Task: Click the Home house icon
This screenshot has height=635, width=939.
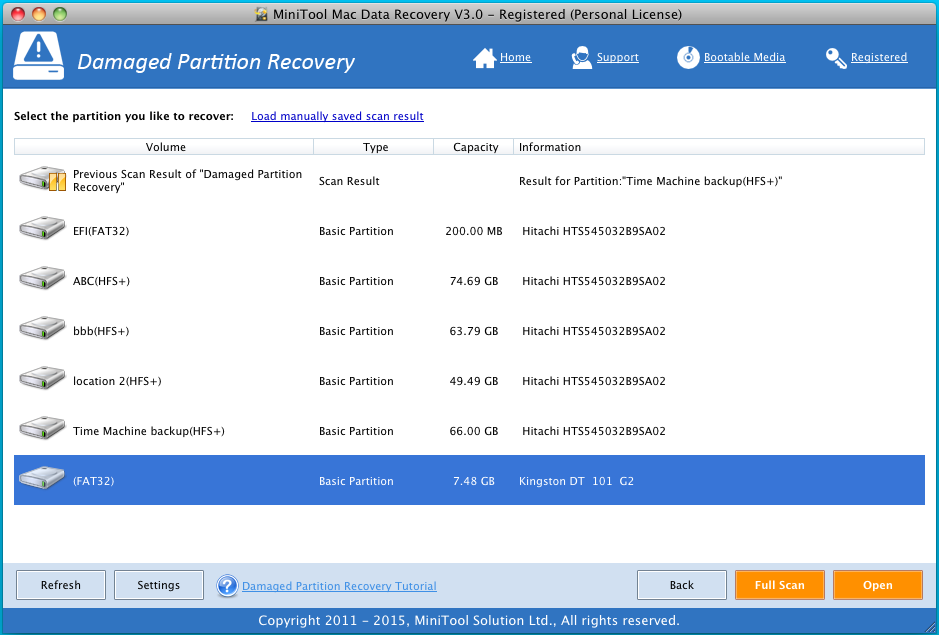Action: tap(484, 58)
